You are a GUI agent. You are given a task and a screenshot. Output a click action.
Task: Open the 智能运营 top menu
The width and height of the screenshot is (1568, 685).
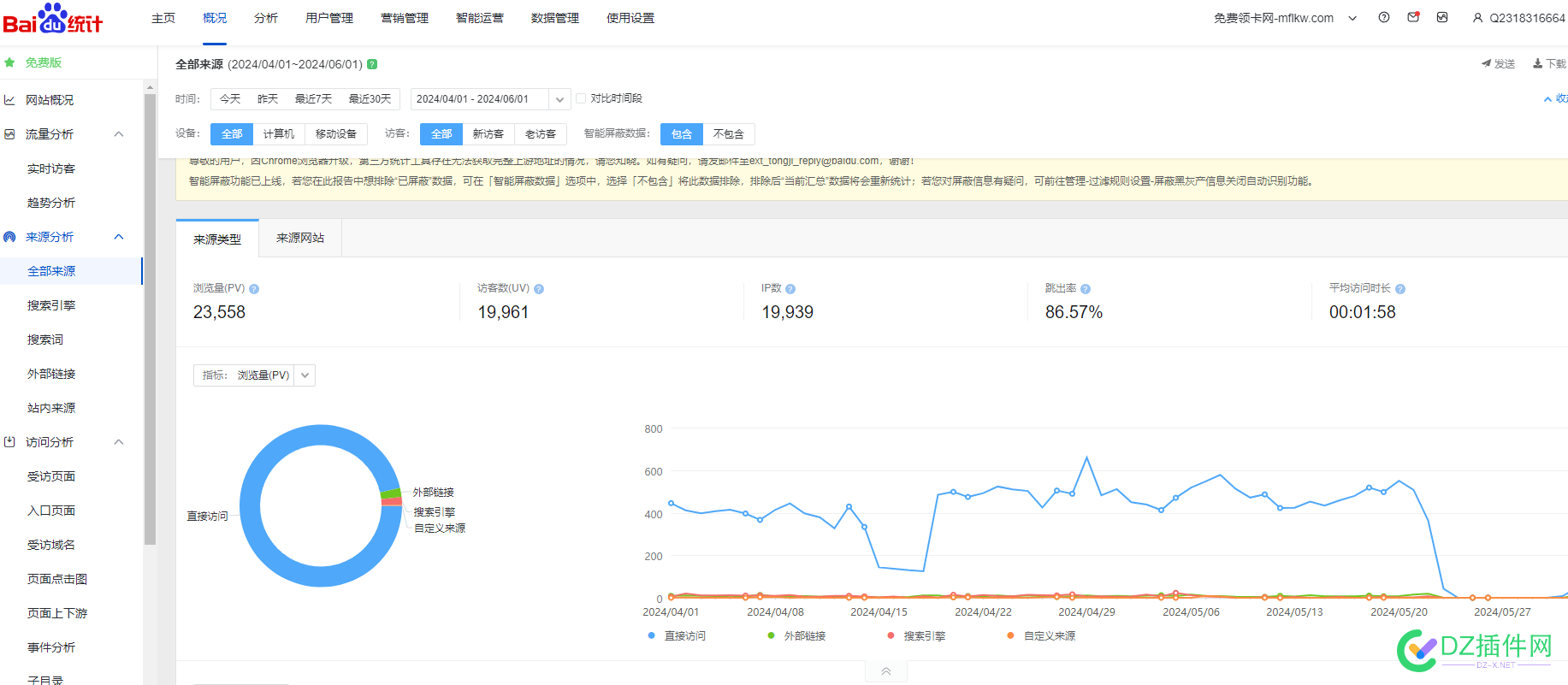tap(480, 18)
